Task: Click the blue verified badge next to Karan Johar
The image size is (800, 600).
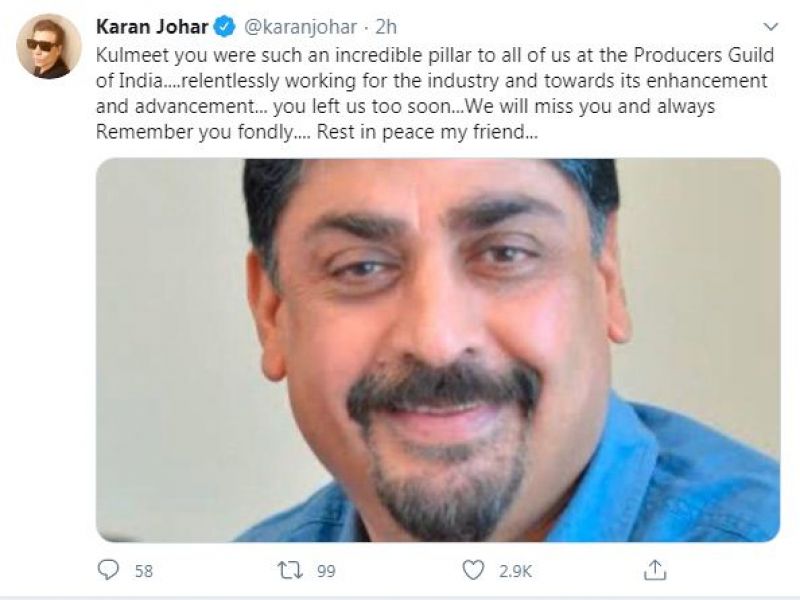Action: click(x=224, y=27)
